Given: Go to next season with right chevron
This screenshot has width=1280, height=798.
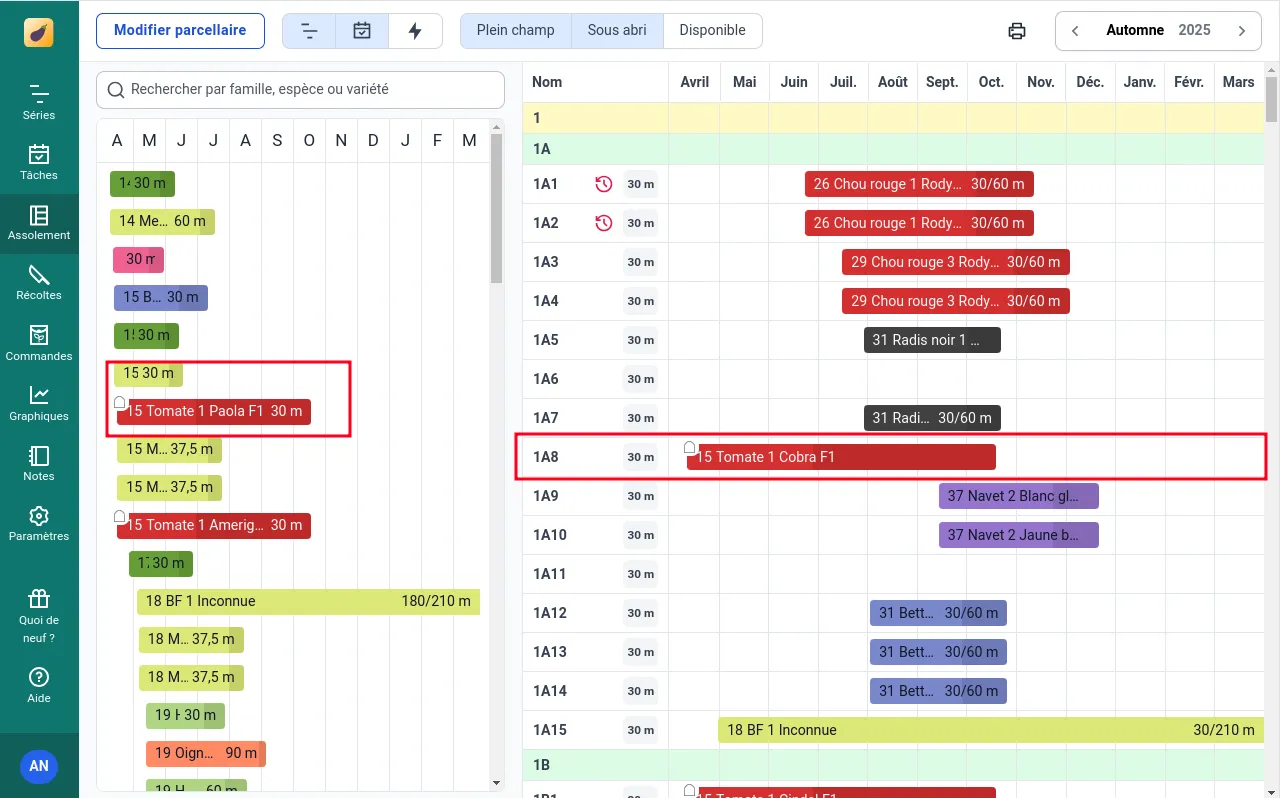Looking at the screenshot, I should [1242, 31].
